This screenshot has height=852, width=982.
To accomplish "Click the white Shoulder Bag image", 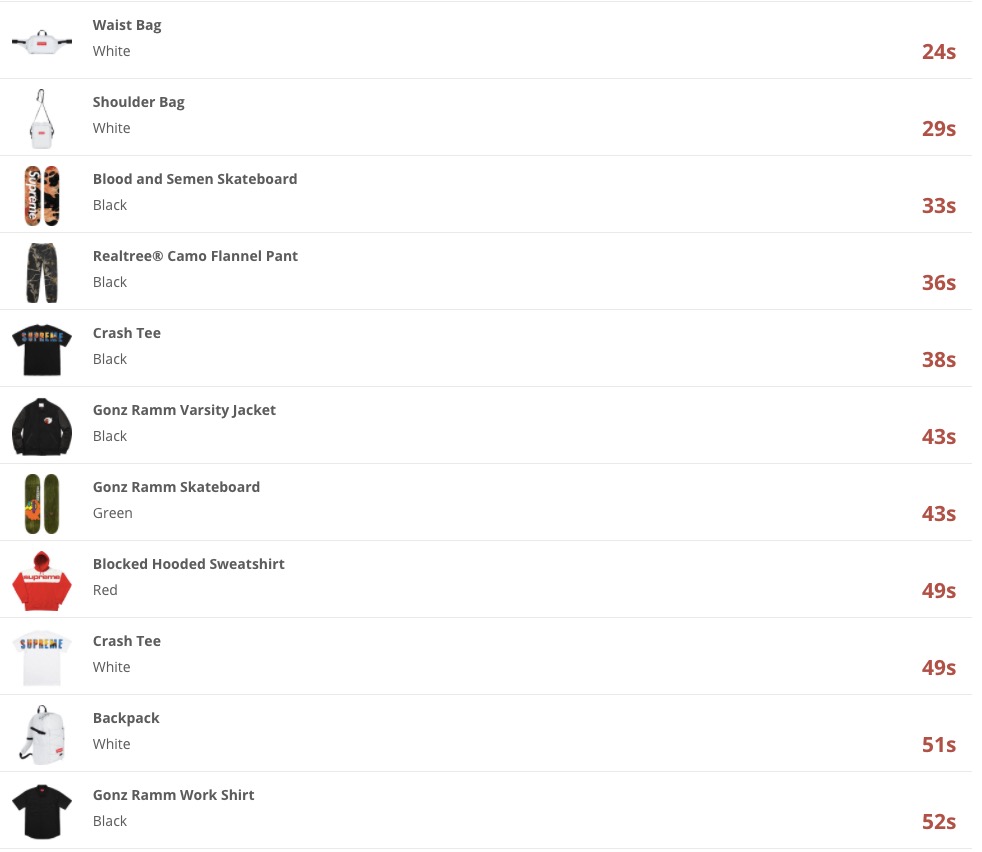I will (42, 118).
